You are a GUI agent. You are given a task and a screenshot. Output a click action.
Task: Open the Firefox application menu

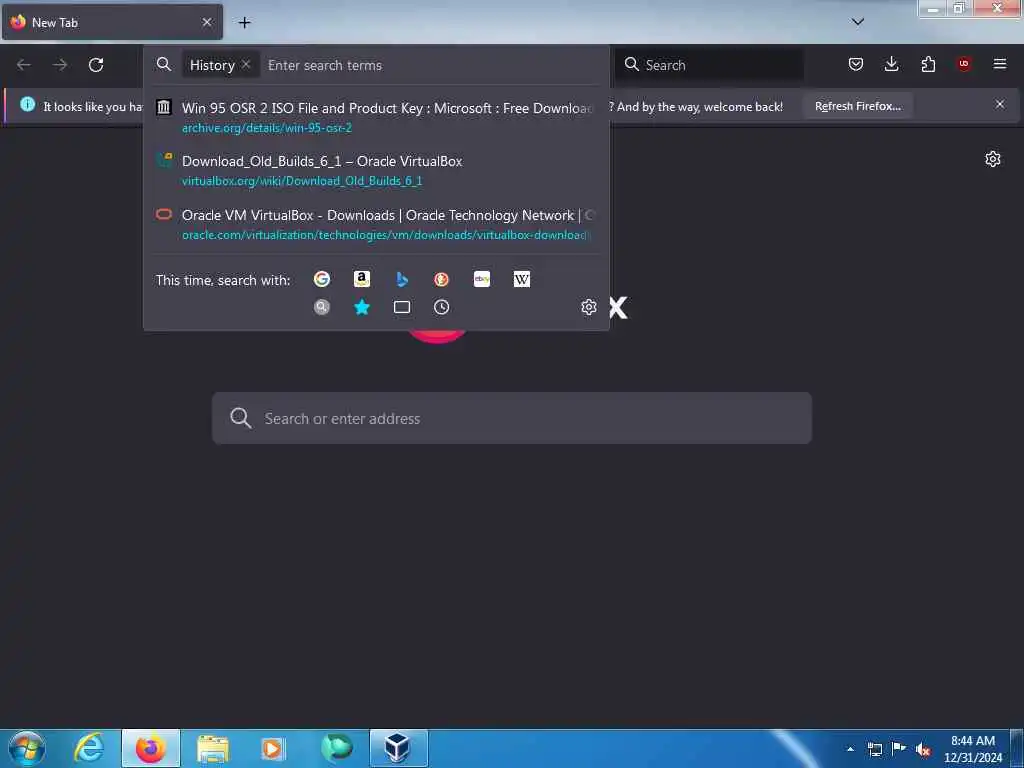(x=1000, y=64)
